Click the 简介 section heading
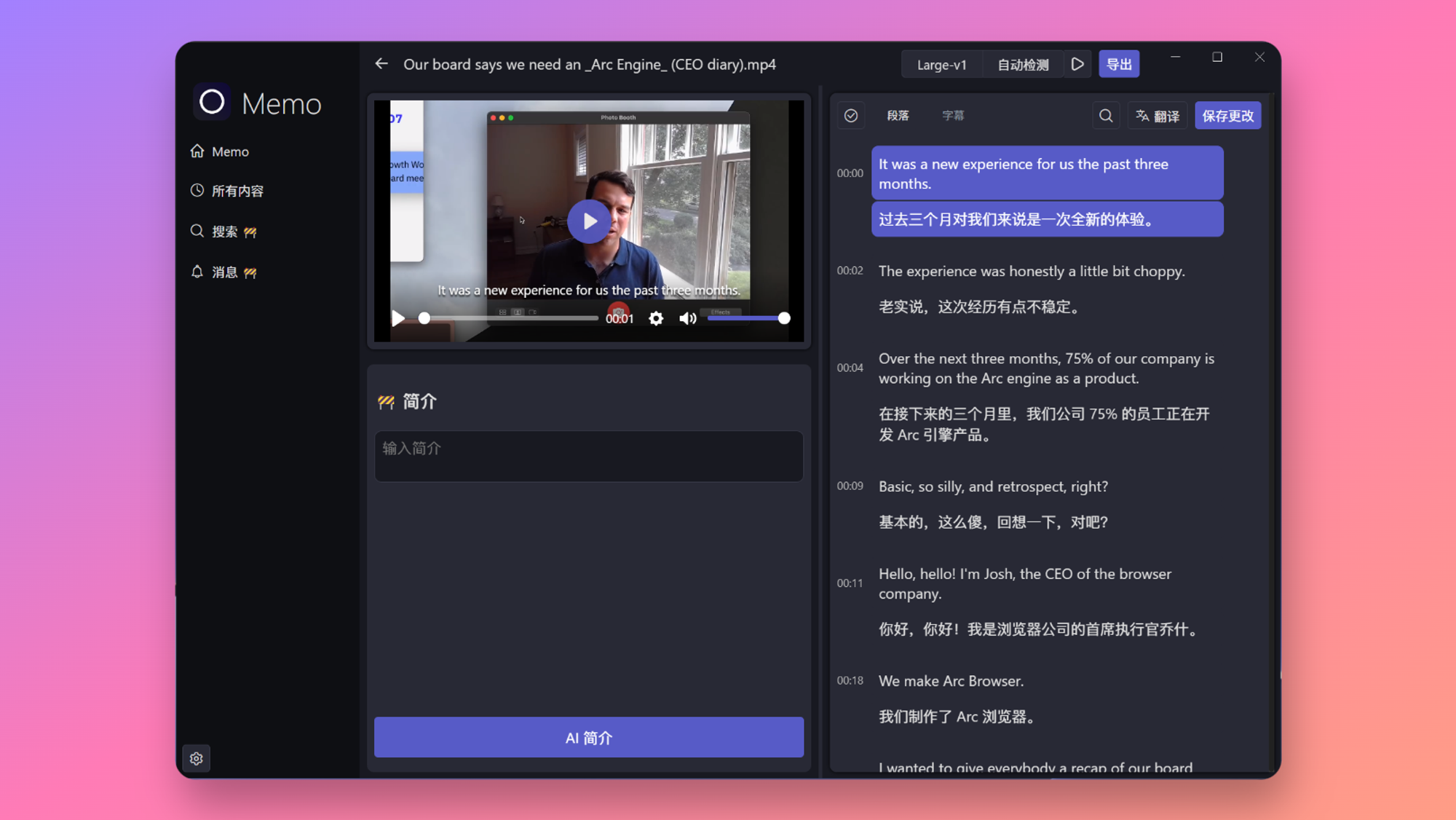This screenshot has height=820, width=1456. pos(419,401)
